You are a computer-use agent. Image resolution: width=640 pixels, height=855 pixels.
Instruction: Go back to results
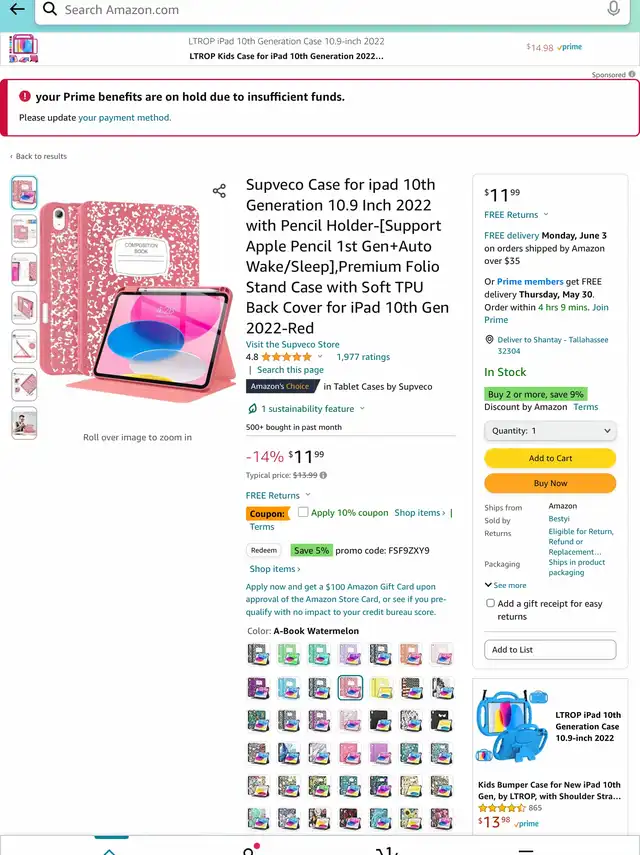pyautogui.click(x=38, y=156)
